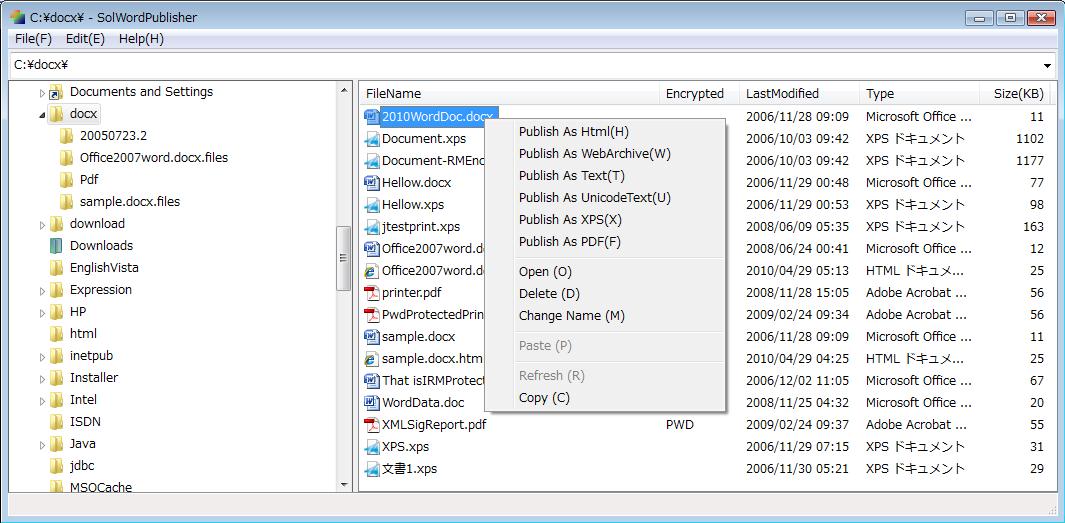Choose Publish As UnicodeText(U)
Screen dimensions: 1065x523
pos(605,198)
